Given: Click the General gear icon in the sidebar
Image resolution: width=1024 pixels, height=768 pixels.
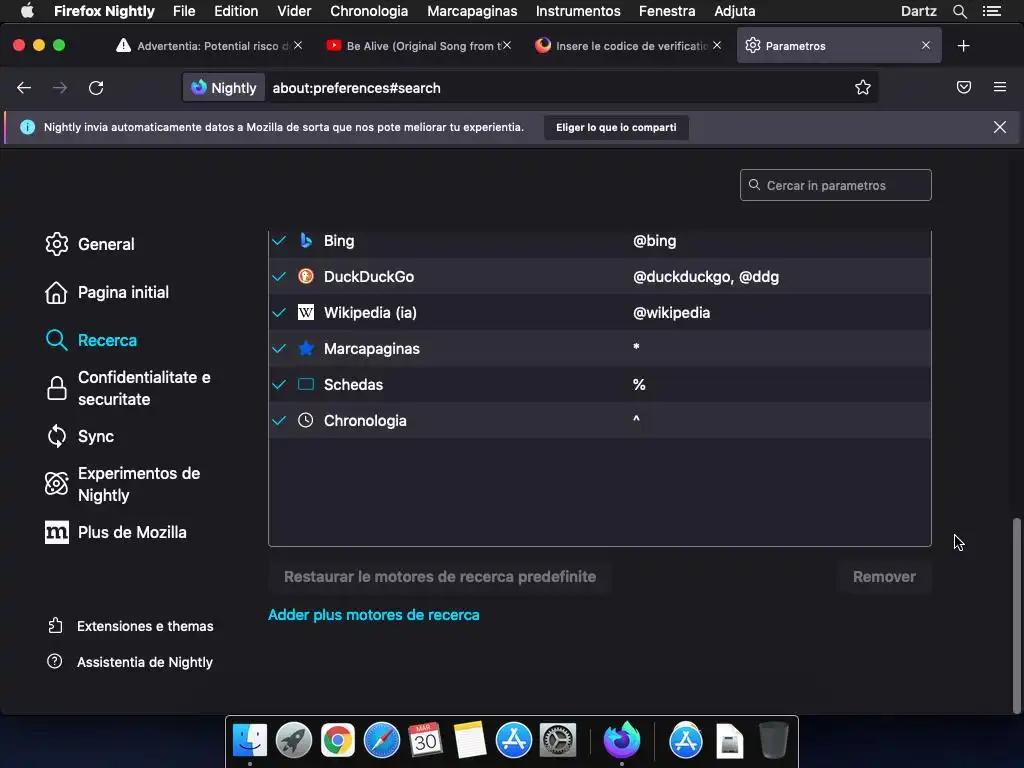Looking at the screenshot, I should click(57, 244).
